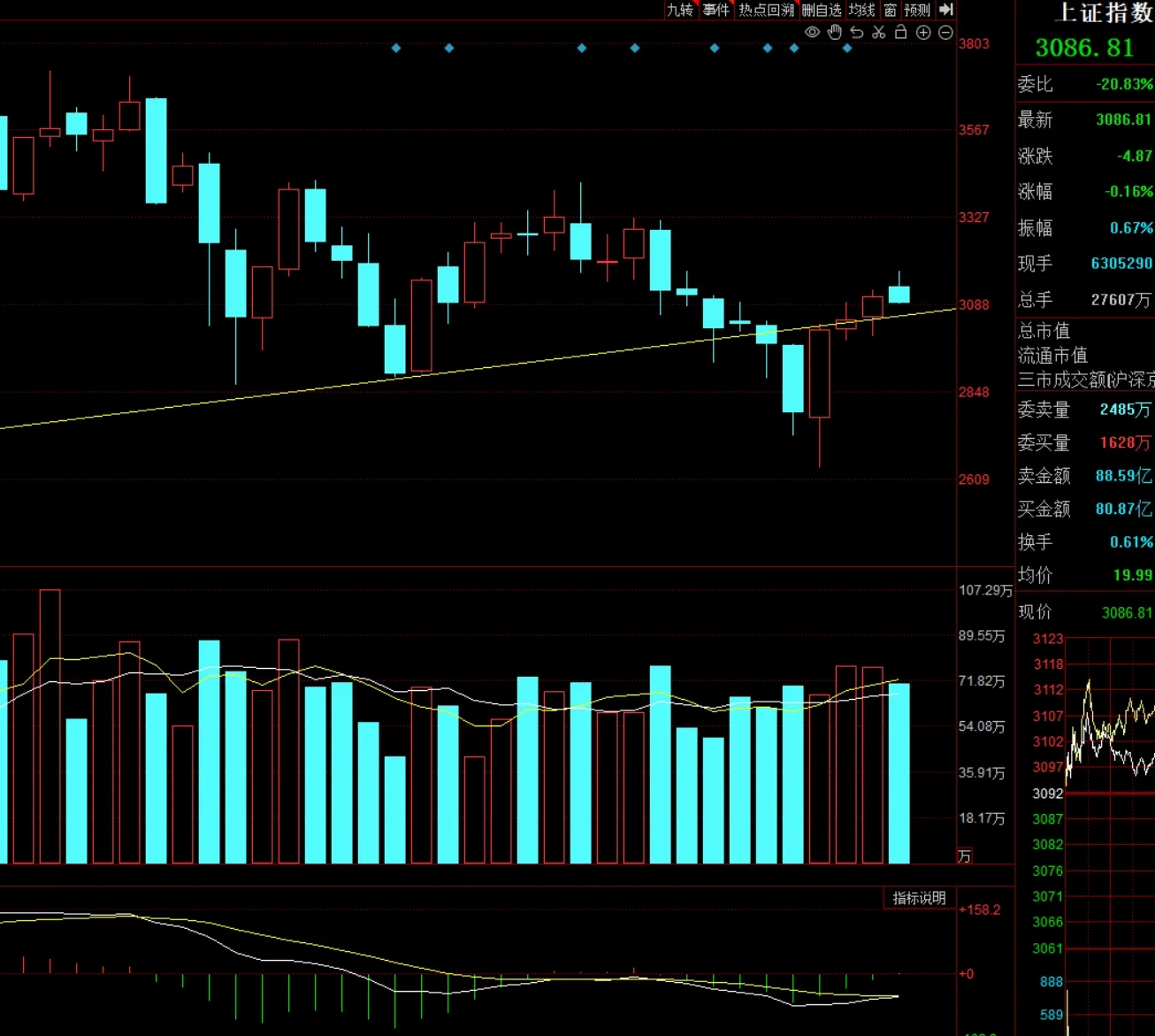Click the 总市值 label
The height and width of the screenshot is (1036, 1155).
(1044, 331)
